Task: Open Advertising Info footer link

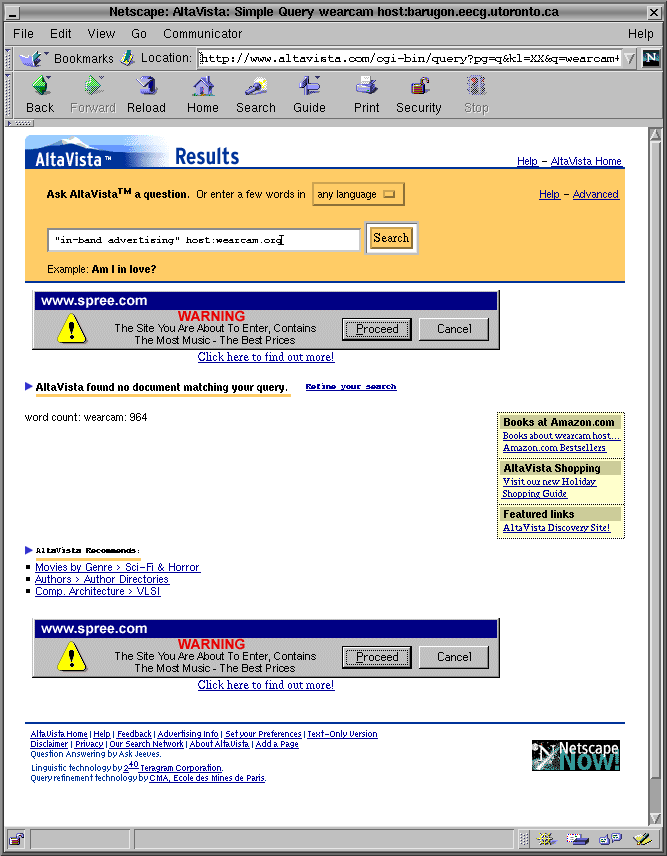Action: 188,734
